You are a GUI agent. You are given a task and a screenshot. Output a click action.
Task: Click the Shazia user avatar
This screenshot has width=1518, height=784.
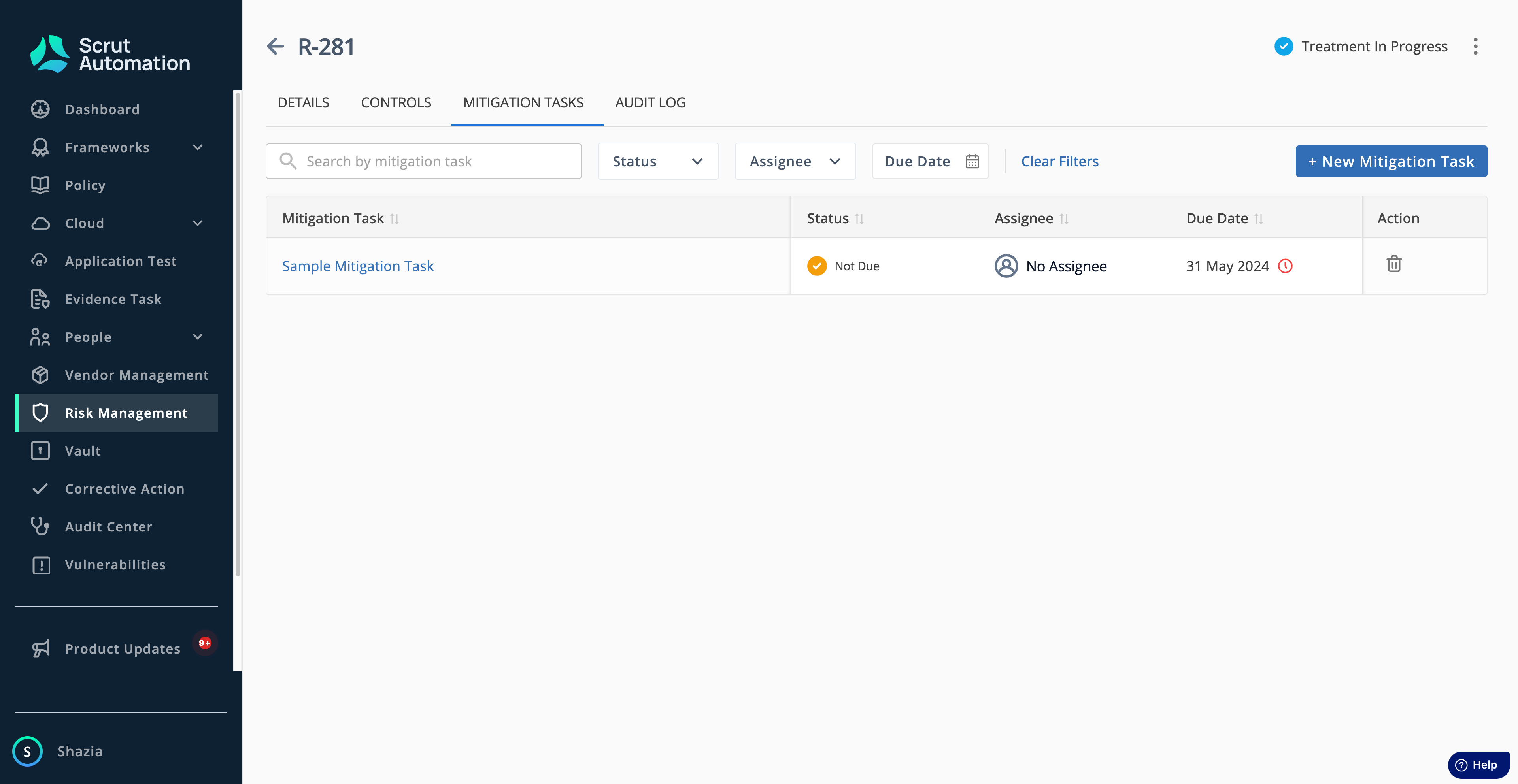(x=27, y=752)
